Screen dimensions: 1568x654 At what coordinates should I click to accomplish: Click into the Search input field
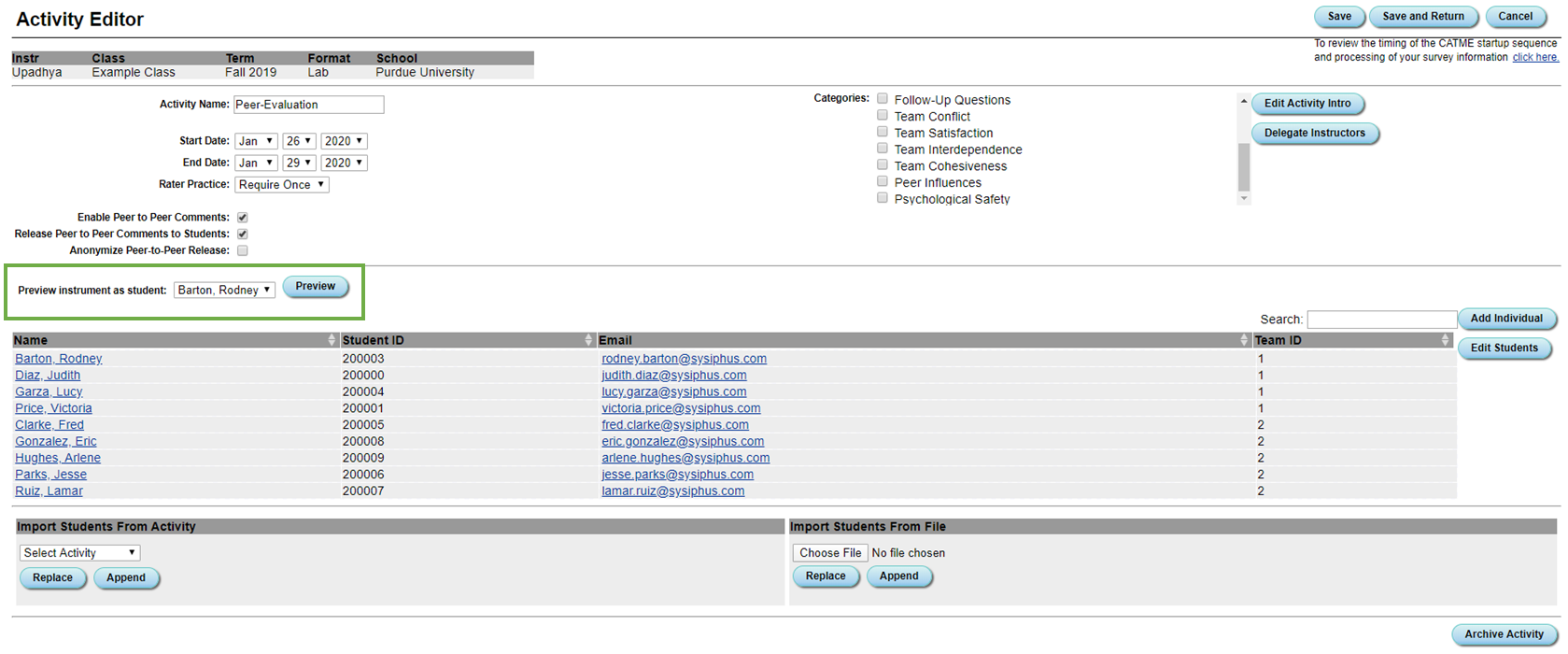coord(1381,320)
